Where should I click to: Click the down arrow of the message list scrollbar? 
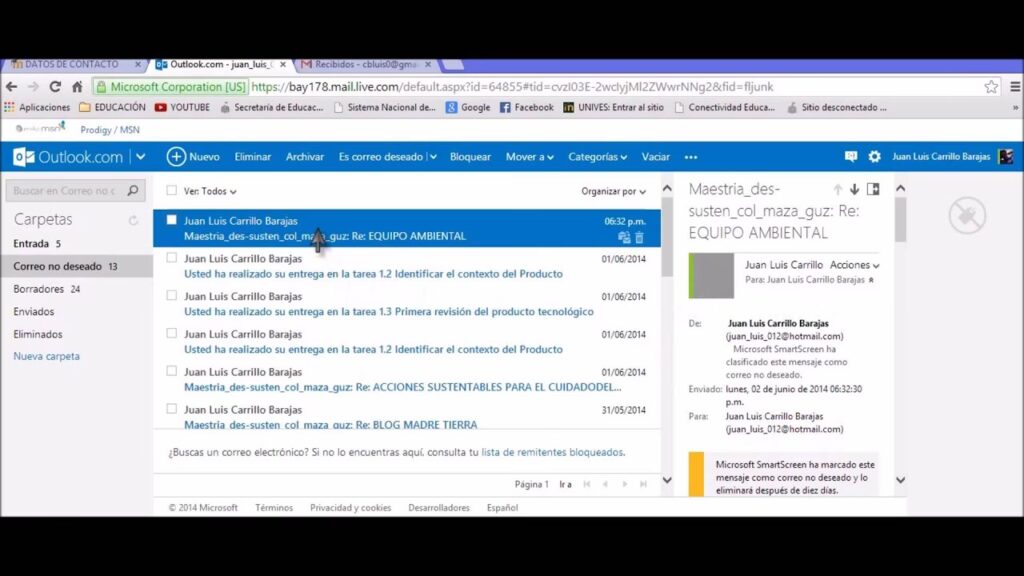[x=668, y=481]
